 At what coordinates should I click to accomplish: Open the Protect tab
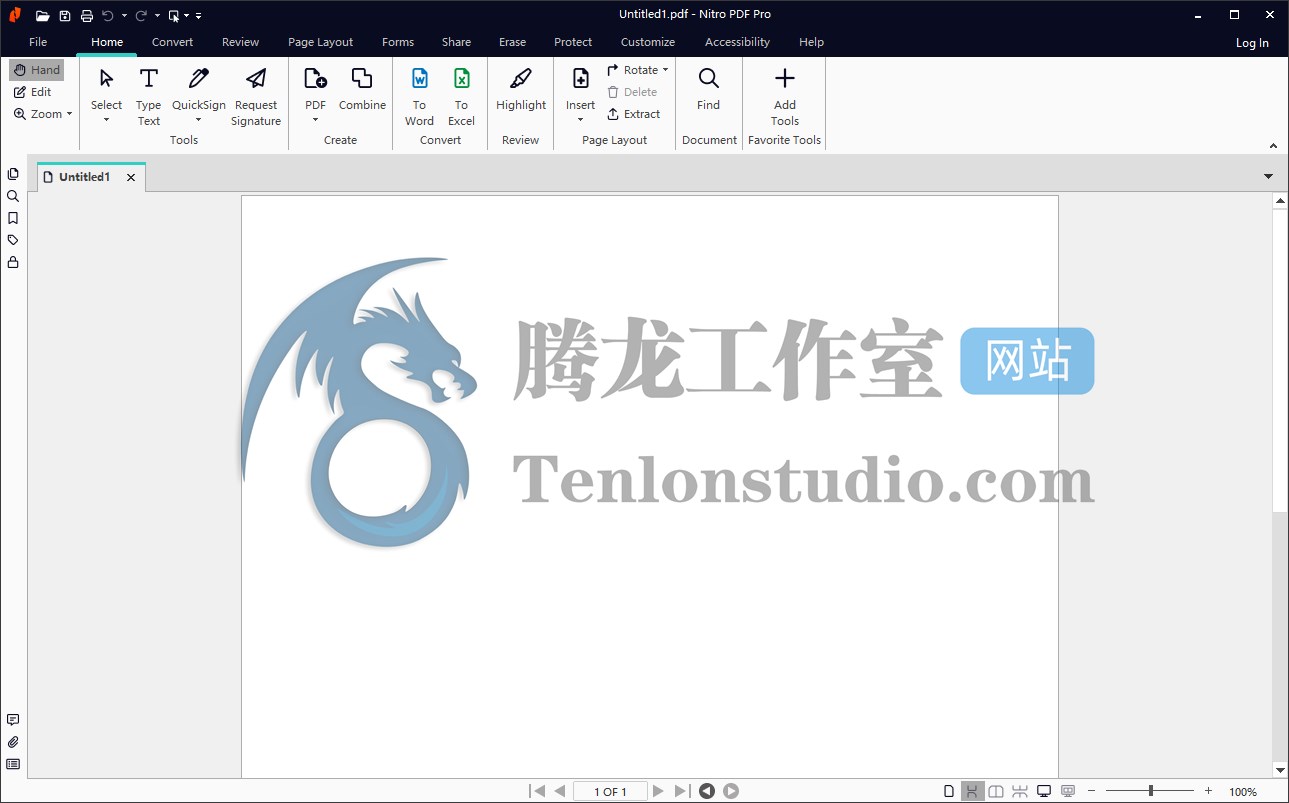[573, 42]
